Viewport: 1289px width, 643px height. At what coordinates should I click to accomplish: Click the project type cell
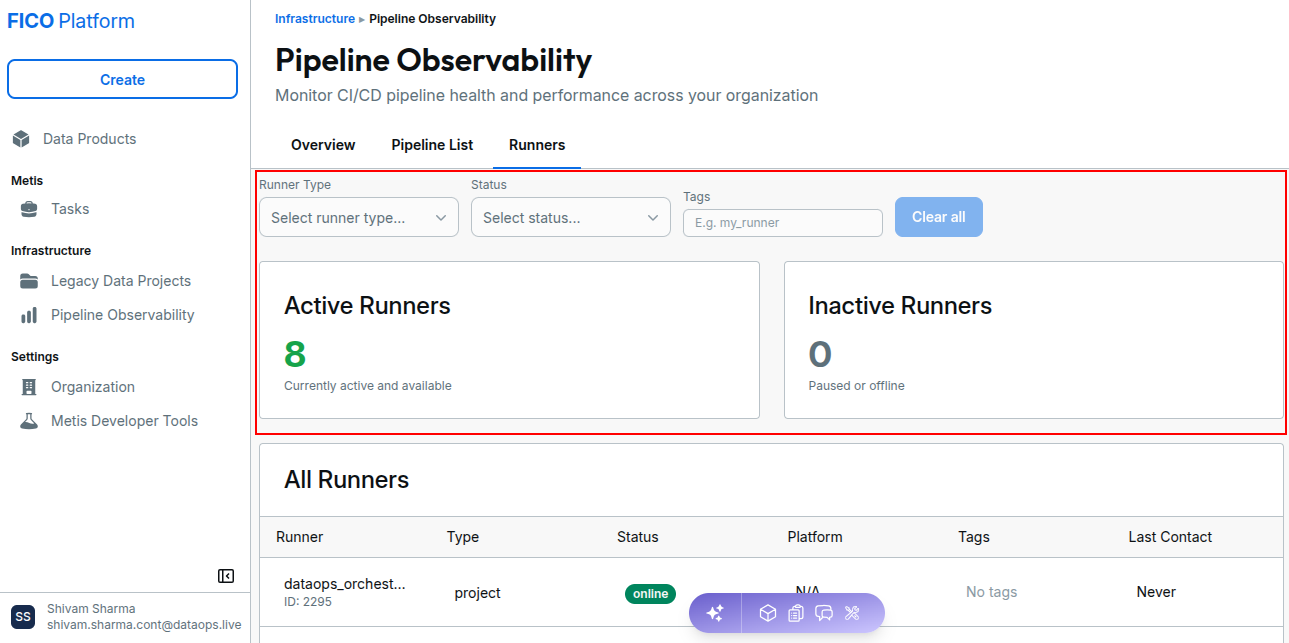click(x=478, y=593)
